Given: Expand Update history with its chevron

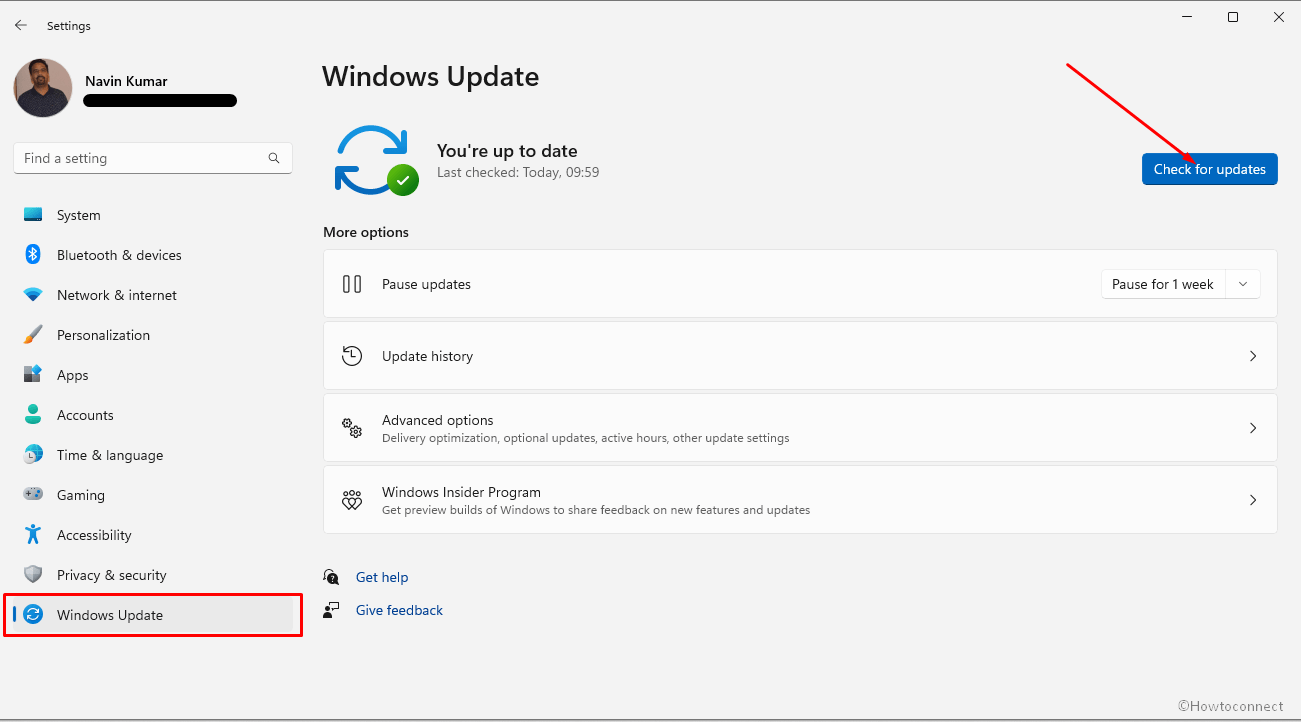Looking at the screenshot, I should (1252, 356).
